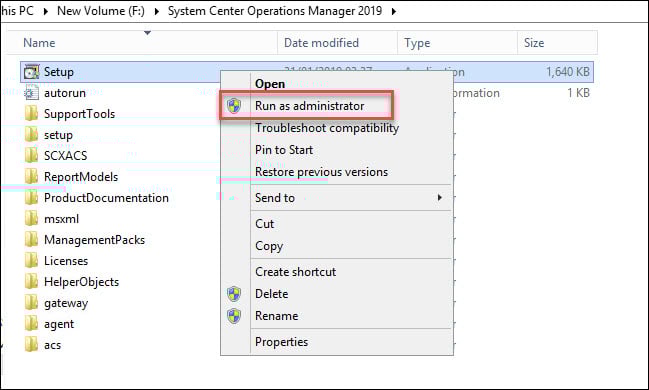Viewport: 649px width, 390px height.
Task: Select the SCXACS folder name
Action: (x=66, y=156)
